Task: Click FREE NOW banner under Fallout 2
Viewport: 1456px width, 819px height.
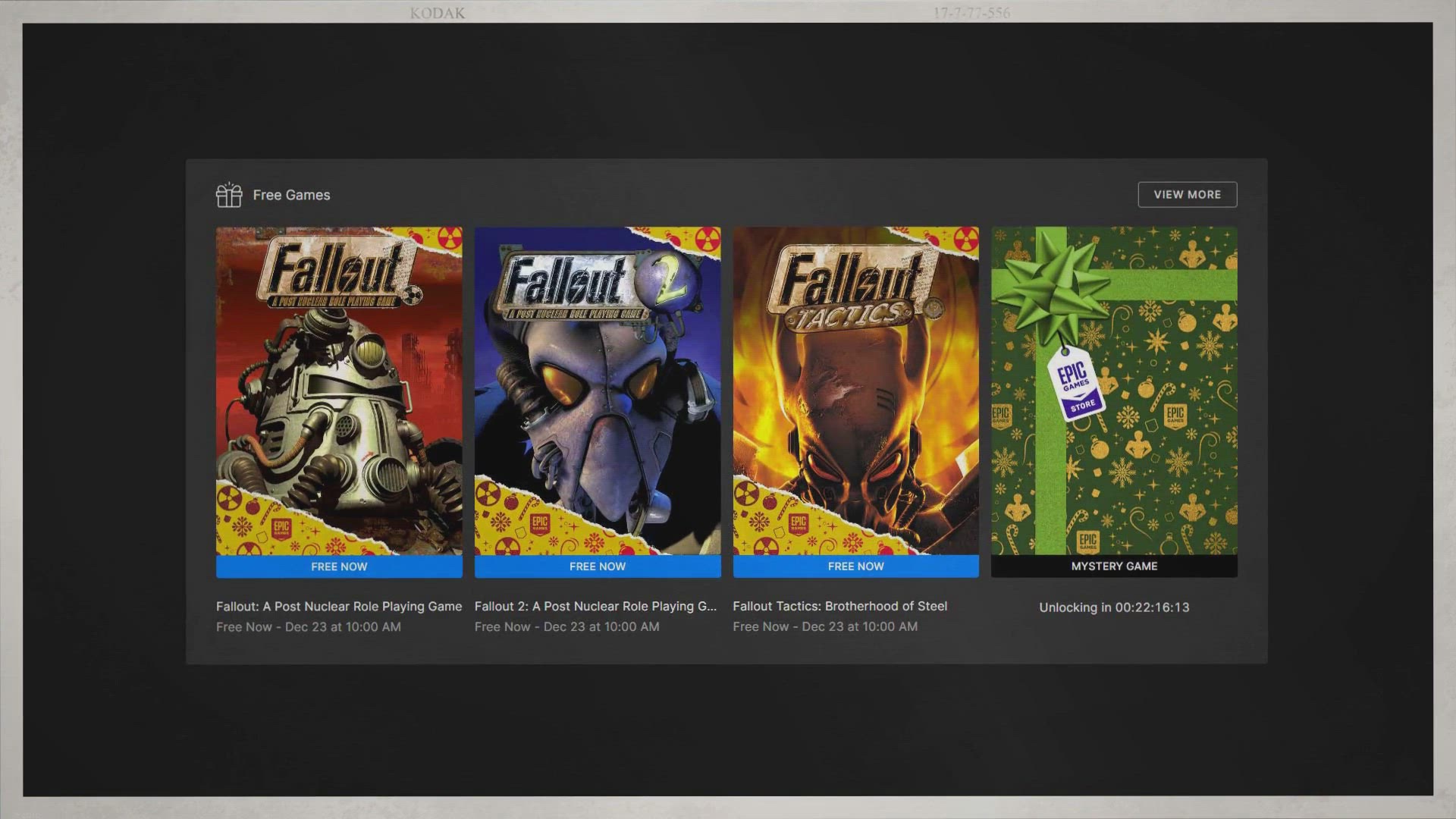Action: [598, 566]
